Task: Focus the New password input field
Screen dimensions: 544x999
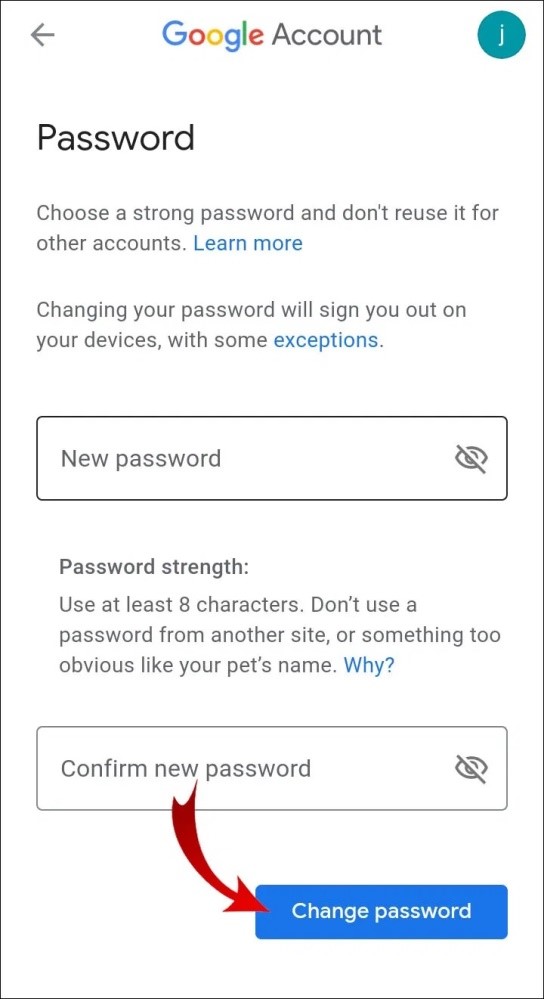Action: (x=272, y=458)
